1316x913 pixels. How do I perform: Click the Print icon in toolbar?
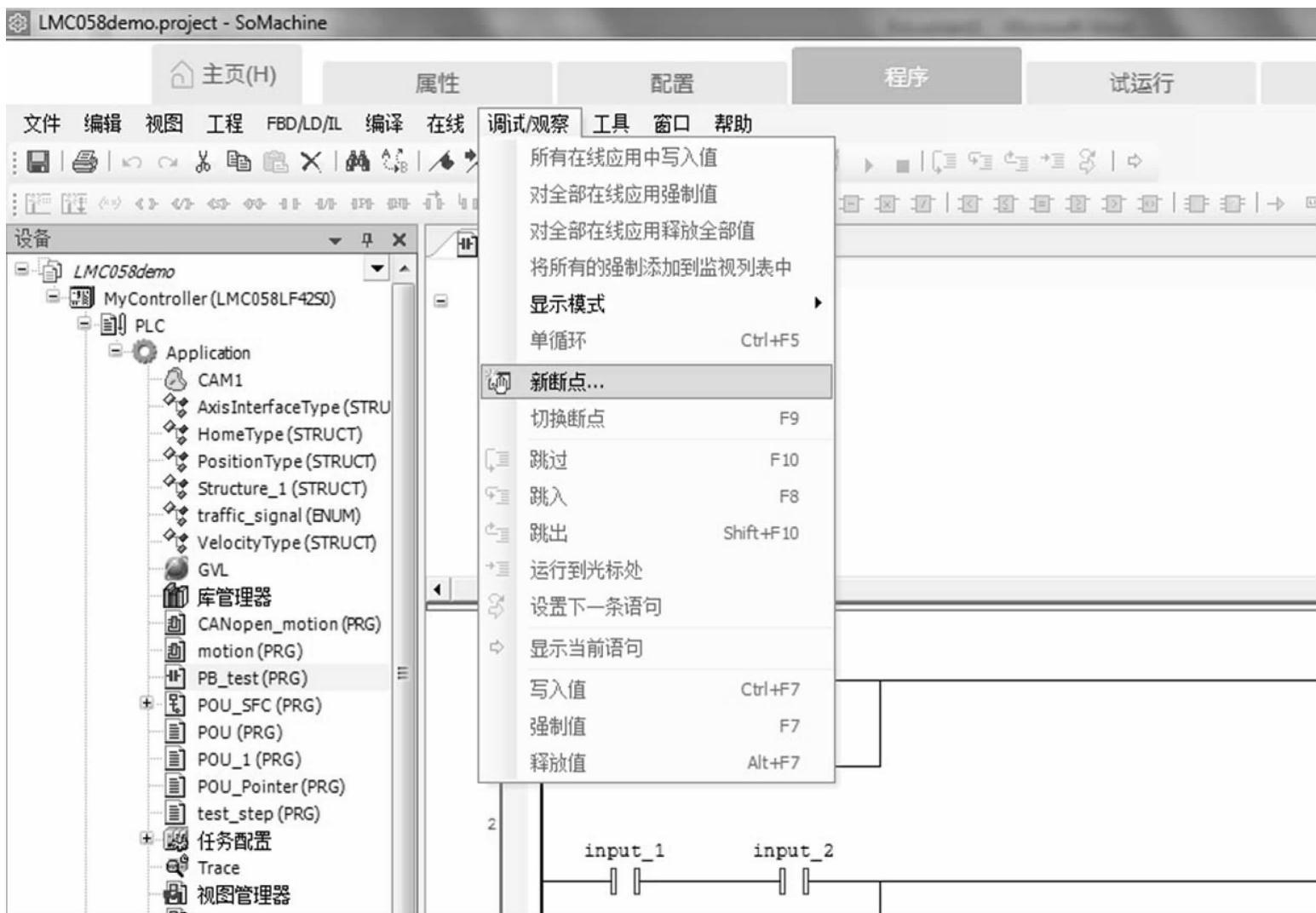coord(85,161)
